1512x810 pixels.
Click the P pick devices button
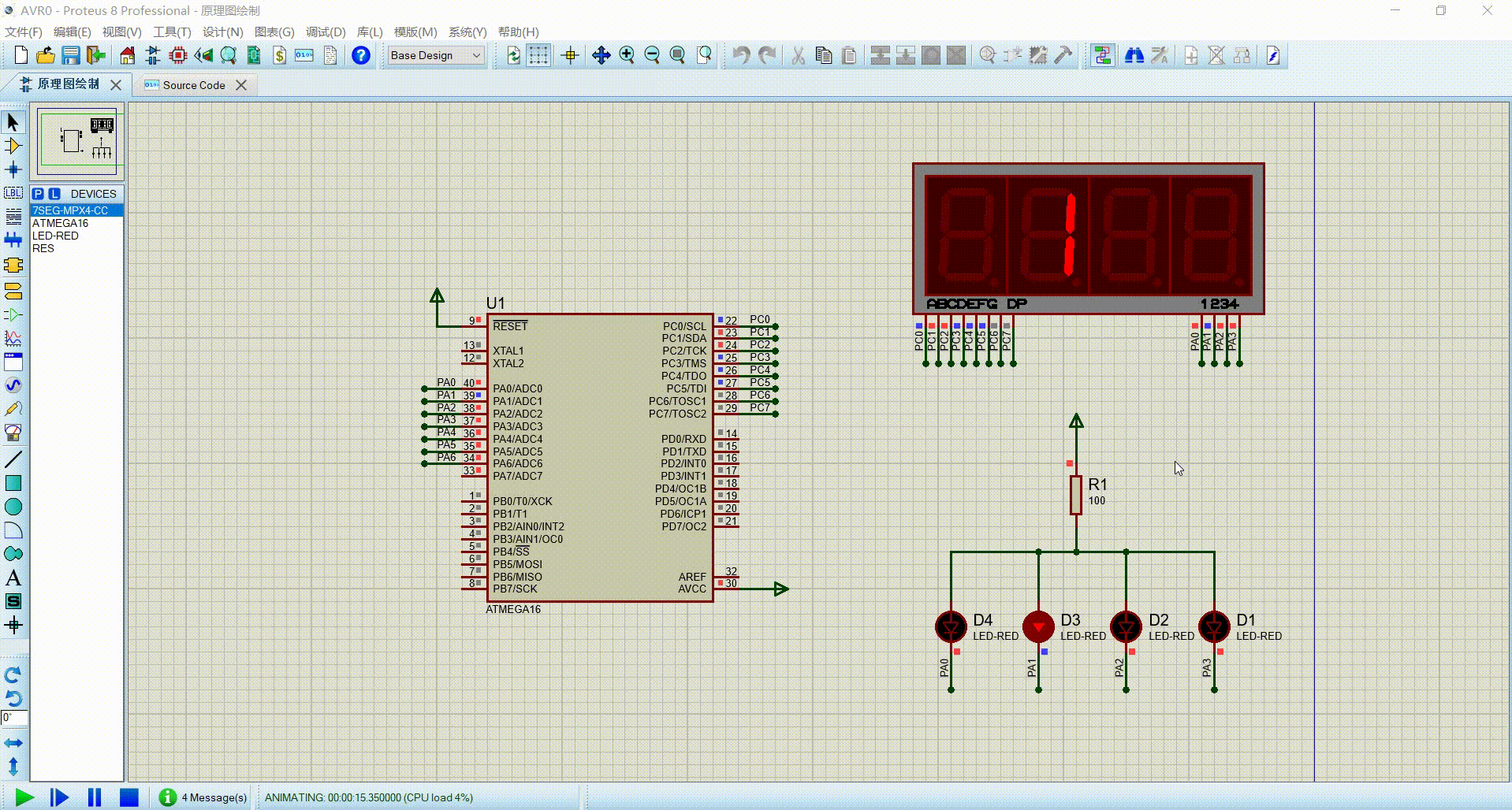(37, 193)
